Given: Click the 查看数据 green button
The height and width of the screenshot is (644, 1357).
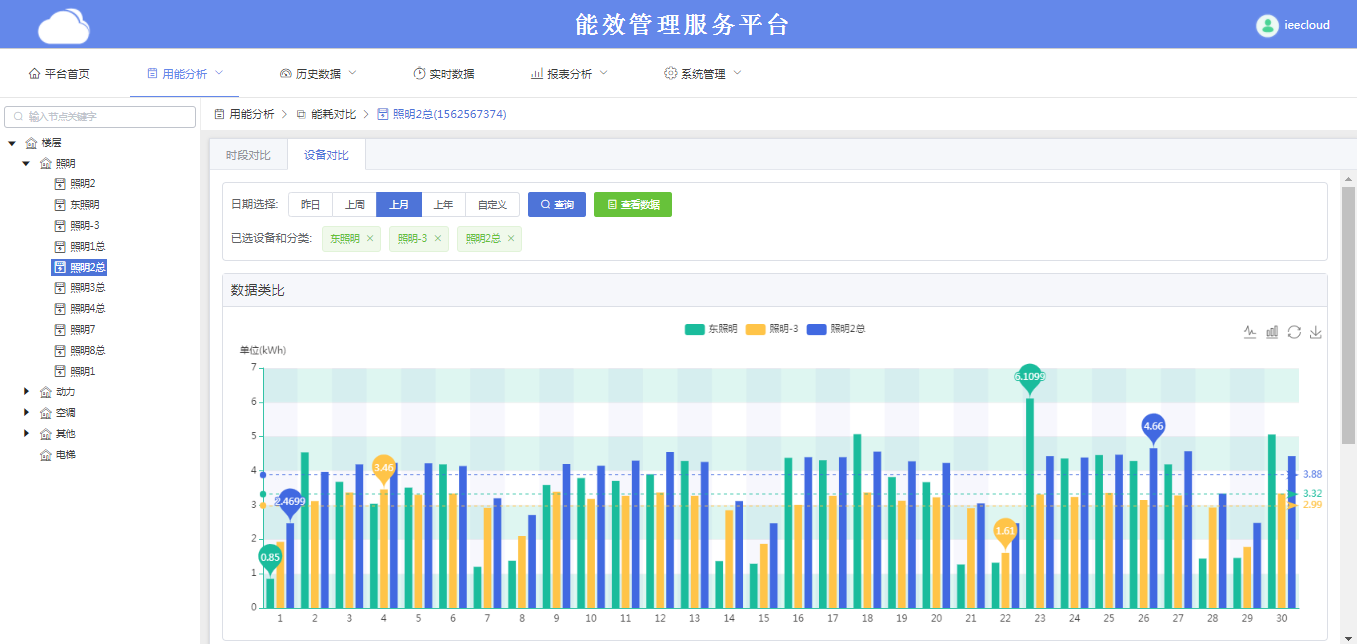Looking at the screenshot, I should [633, 205].
